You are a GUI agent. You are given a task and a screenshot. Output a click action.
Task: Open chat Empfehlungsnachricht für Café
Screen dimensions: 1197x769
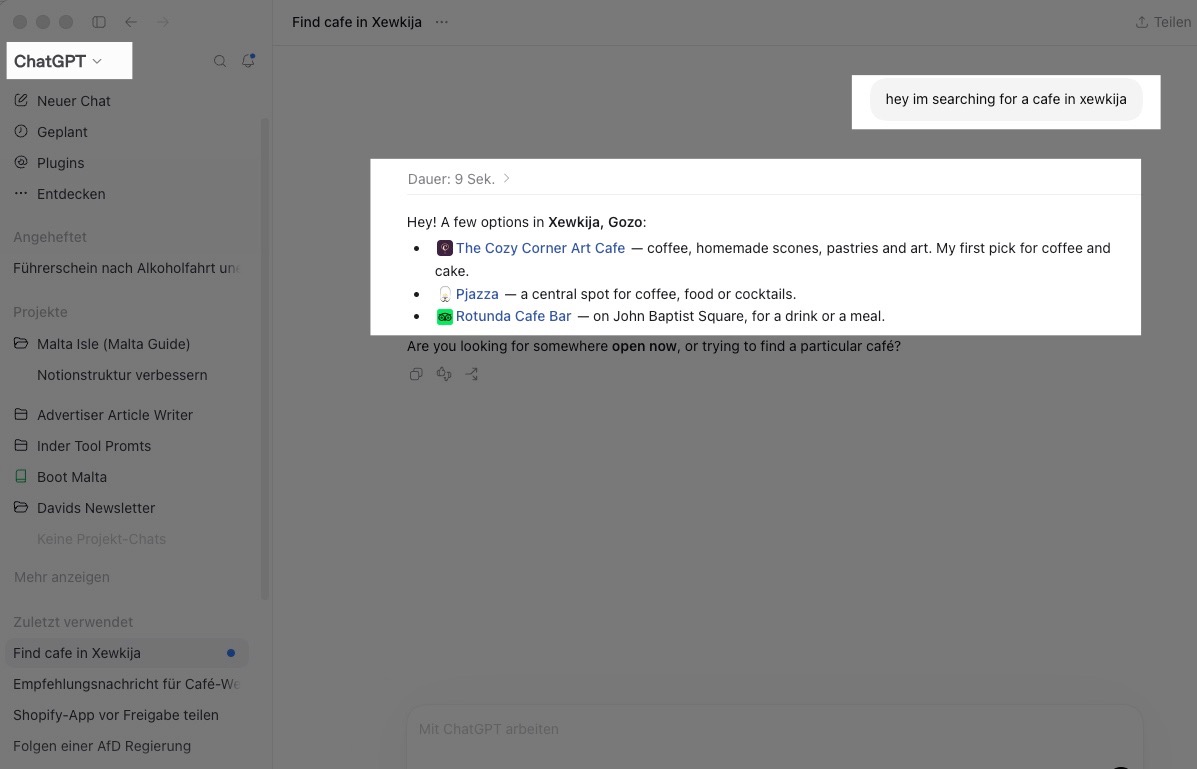coord(127,684)
